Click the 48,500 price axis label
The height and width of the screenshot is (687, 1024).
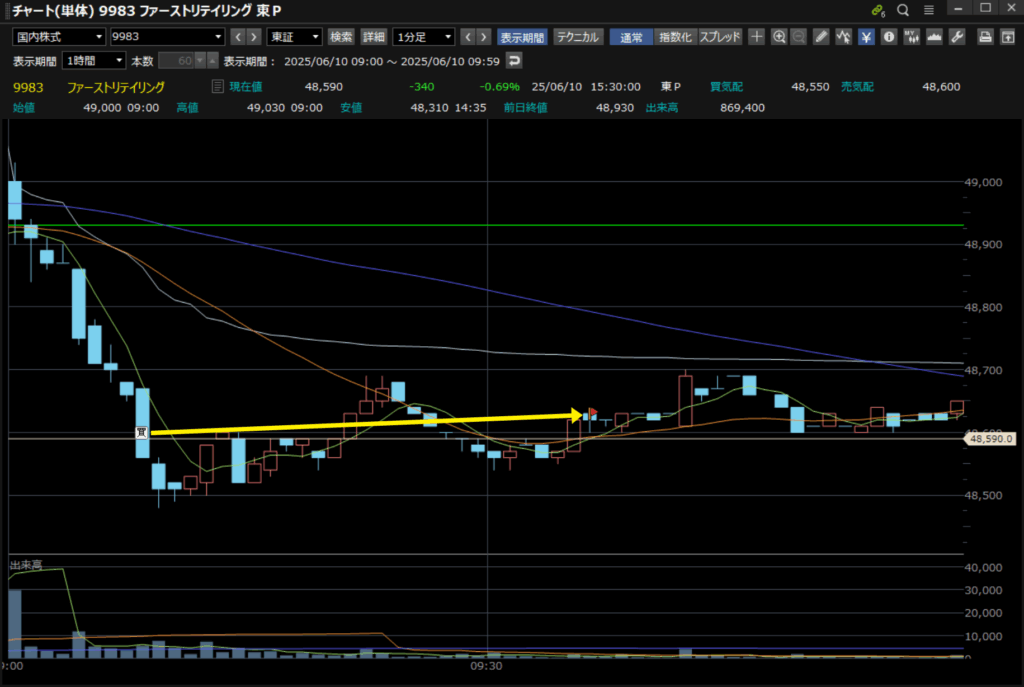pyautogui.click(x=984, y=496)
